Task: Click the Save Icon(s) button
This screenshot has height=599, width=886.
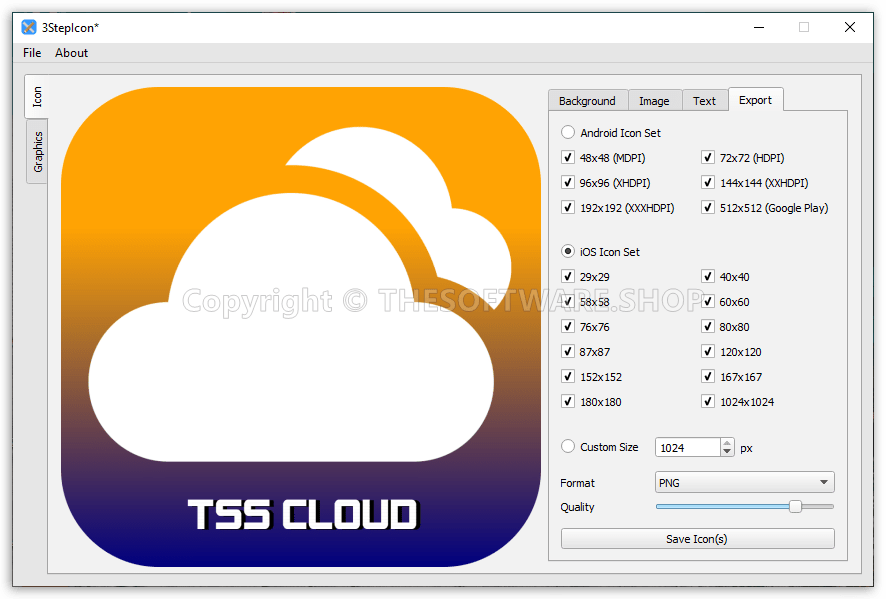Action: point(697,539)
